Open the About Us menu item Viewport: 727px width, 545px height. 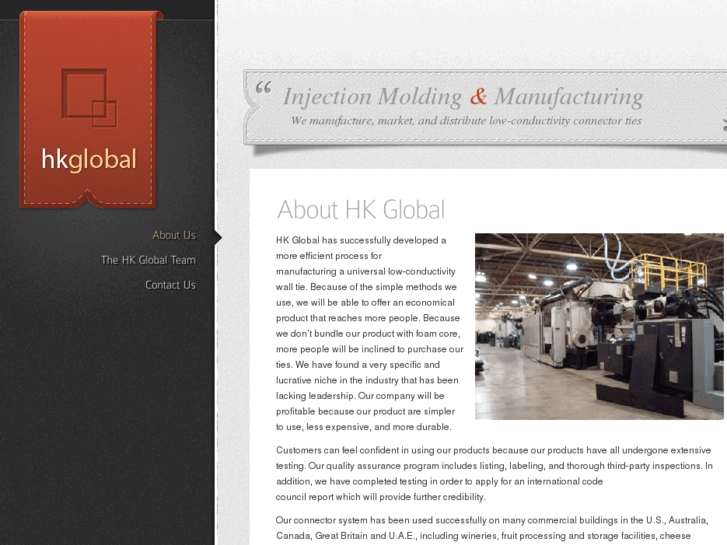coord(174,236)
